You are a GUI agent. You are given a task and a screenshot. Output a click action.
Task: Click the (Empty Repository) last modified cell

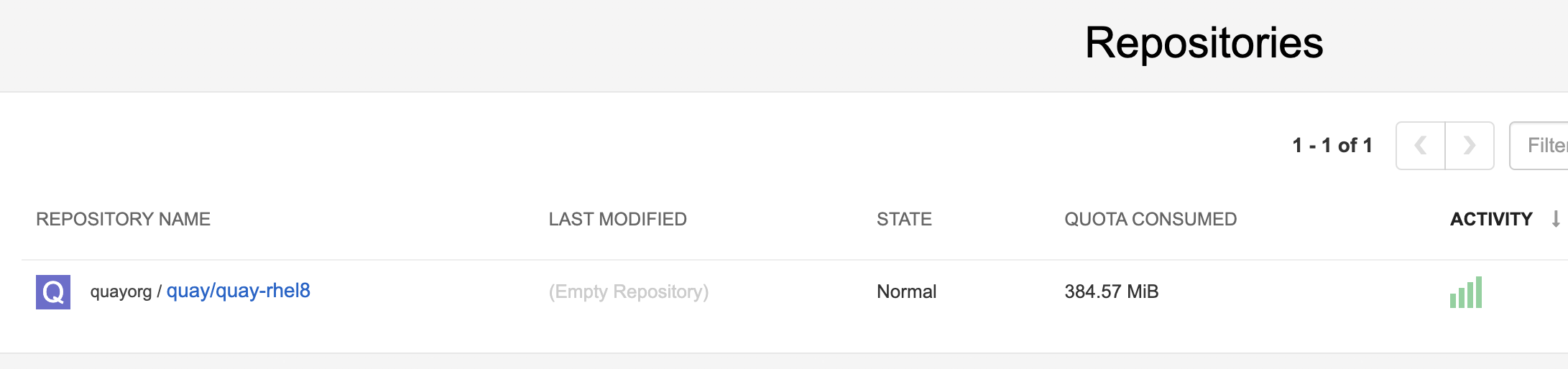(629, 291)
